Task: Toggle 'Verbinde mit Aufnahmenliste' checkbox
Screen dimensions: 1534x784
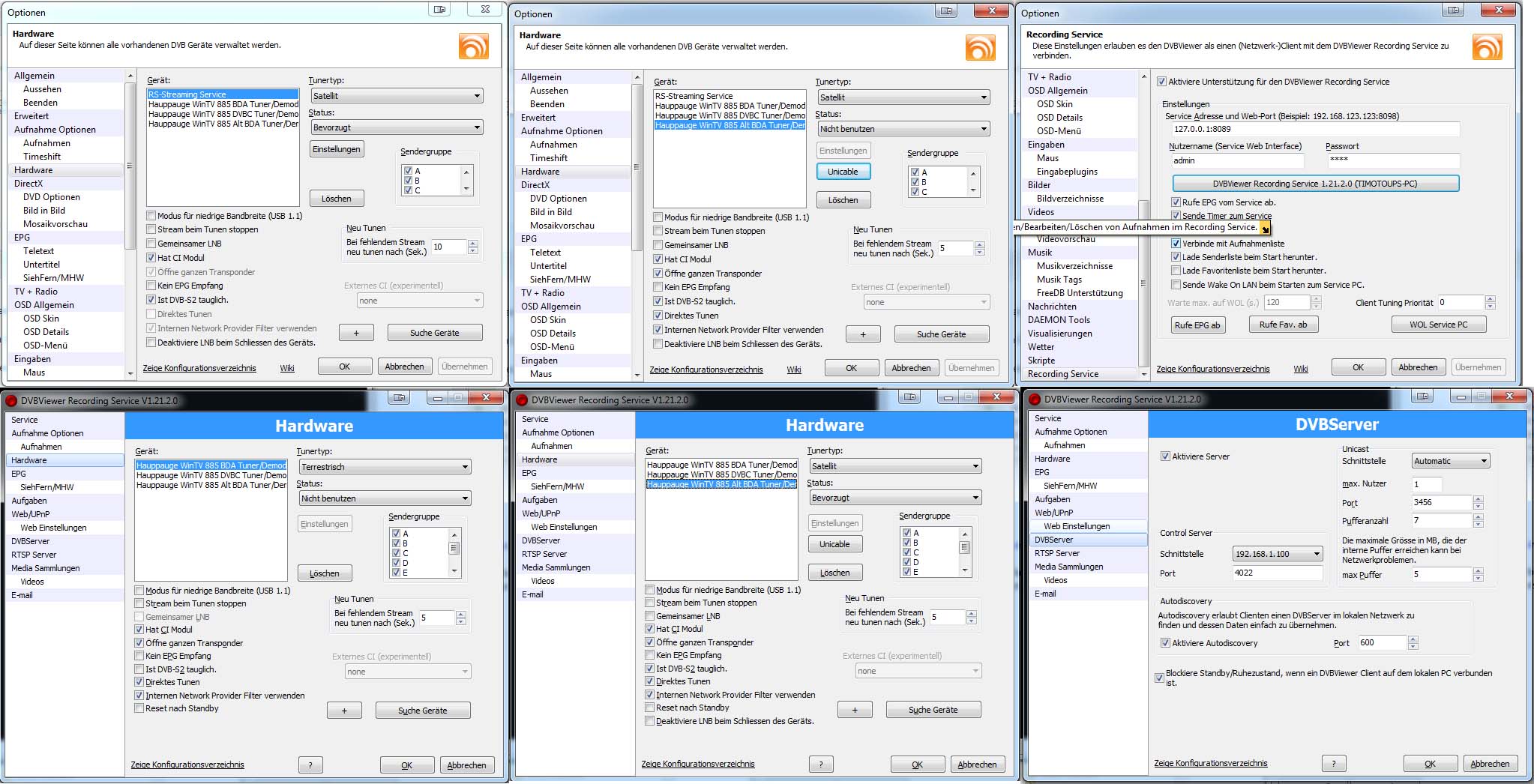Action: coord(1176,244)
